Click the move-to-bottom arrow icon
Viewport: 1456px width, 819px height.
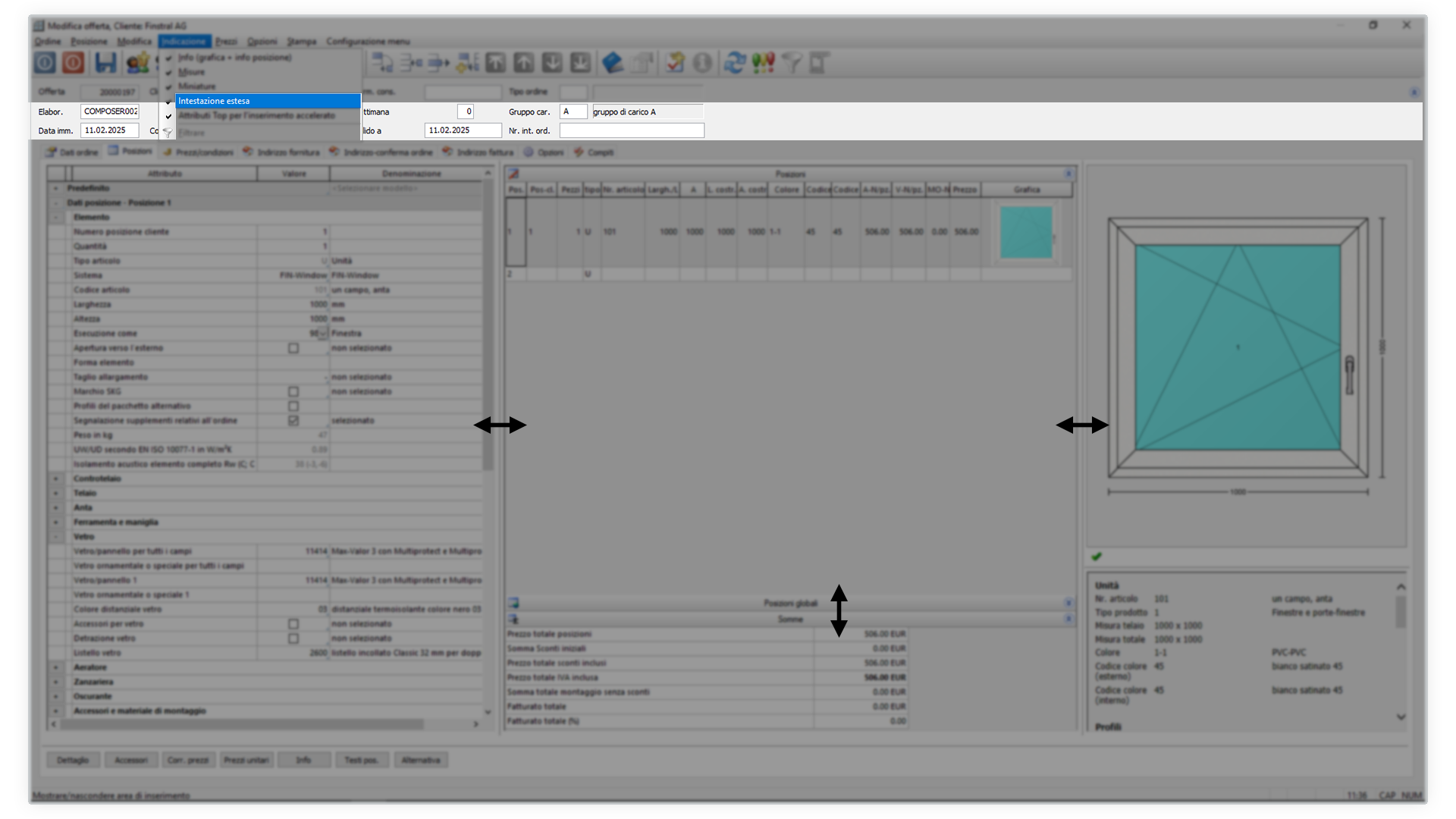pos(580,62)
